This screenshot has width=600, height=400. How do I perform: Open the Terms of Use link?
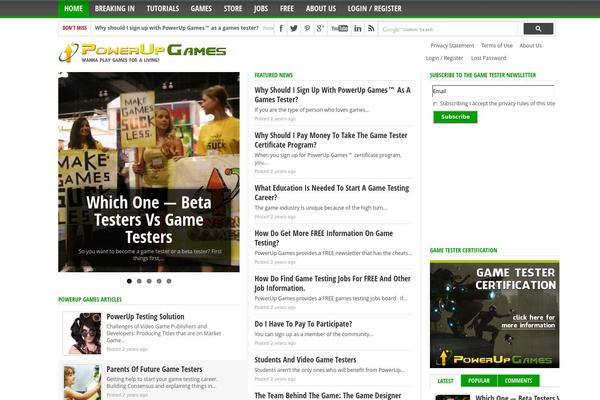(x=497, y=46)
